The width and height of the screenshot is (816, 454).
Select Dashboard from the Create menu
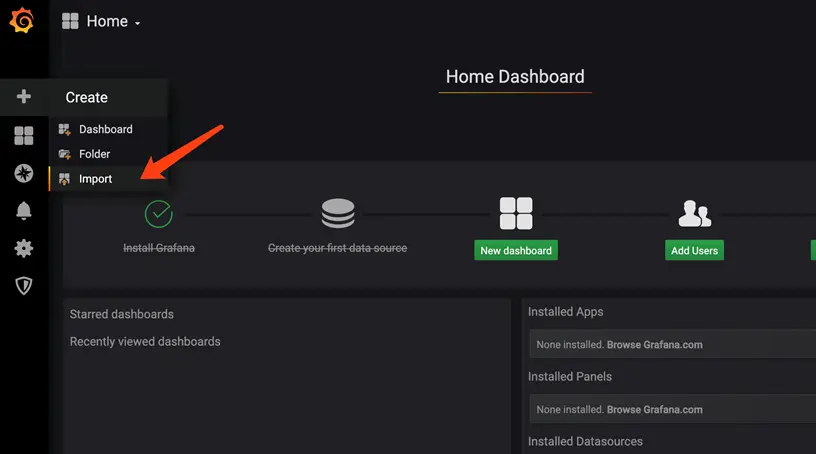point(106,129)
